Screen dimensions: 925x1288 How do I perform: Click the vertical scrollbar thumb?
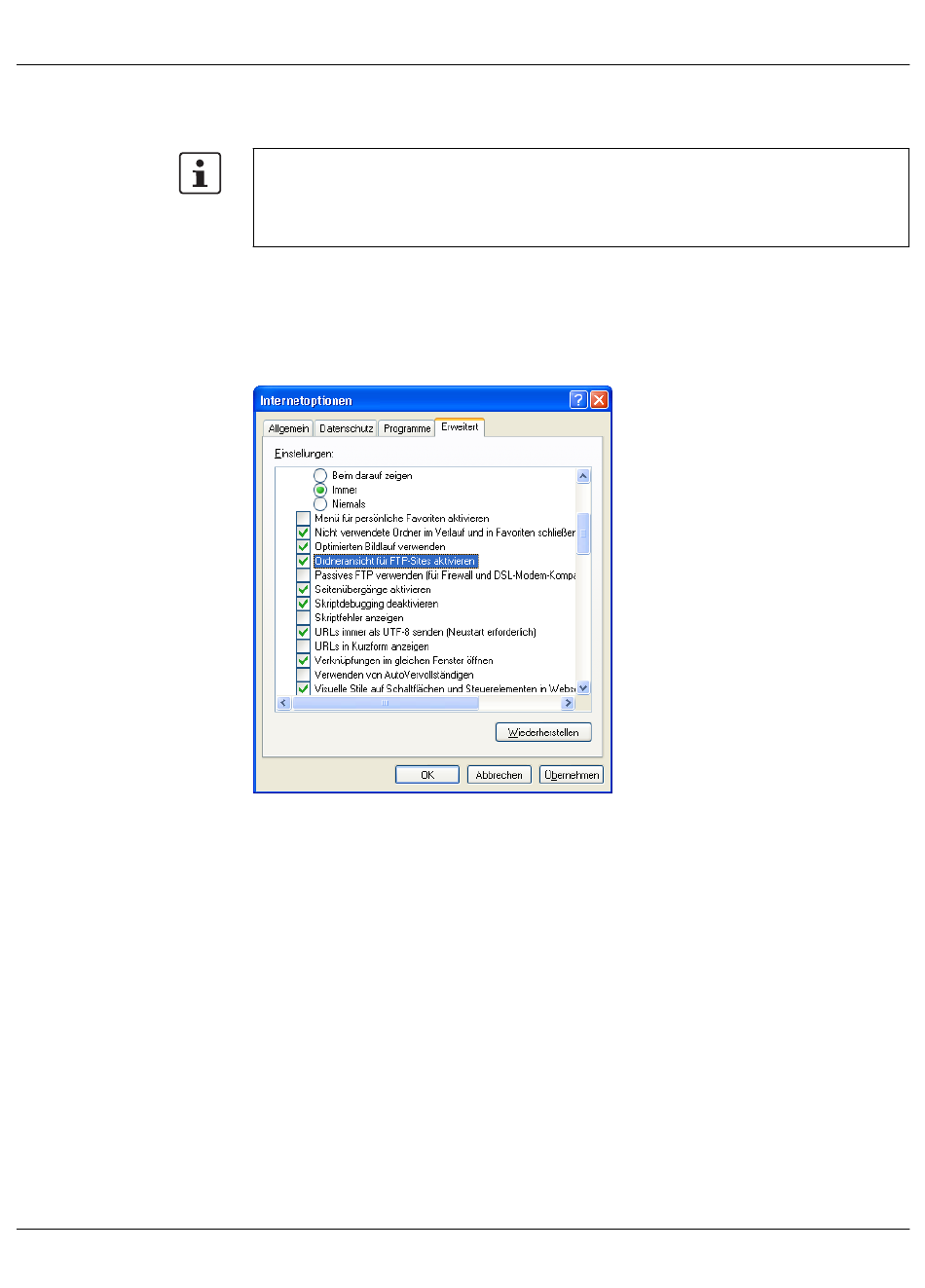tap(583, 534)
